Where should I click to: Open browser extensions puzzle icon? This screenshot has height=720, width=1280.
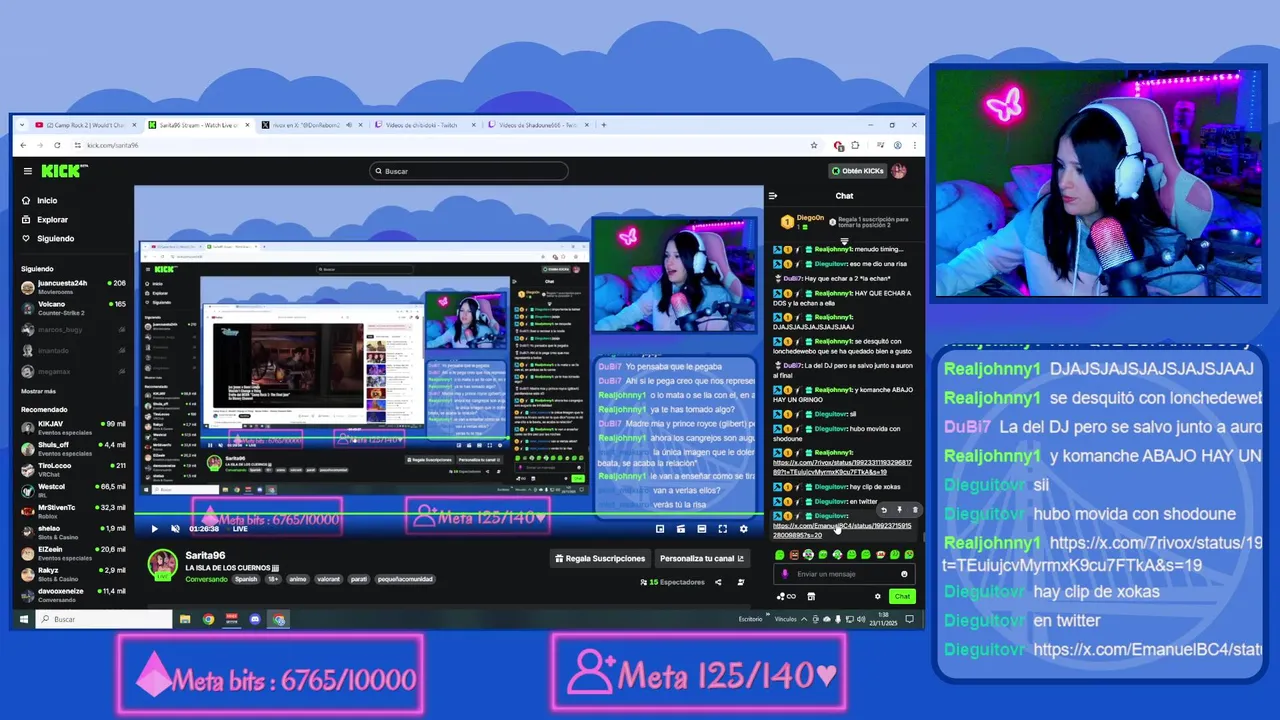pos(855,145)
